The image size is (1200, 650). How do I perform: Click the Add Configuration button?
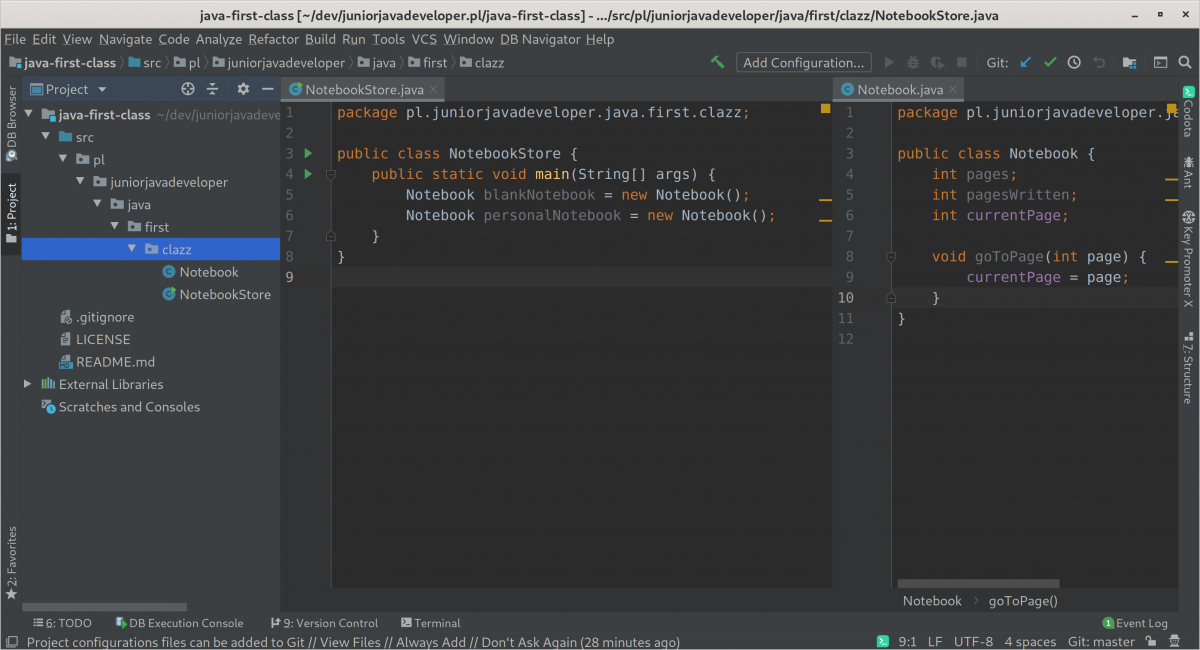(x=803, y=62)
